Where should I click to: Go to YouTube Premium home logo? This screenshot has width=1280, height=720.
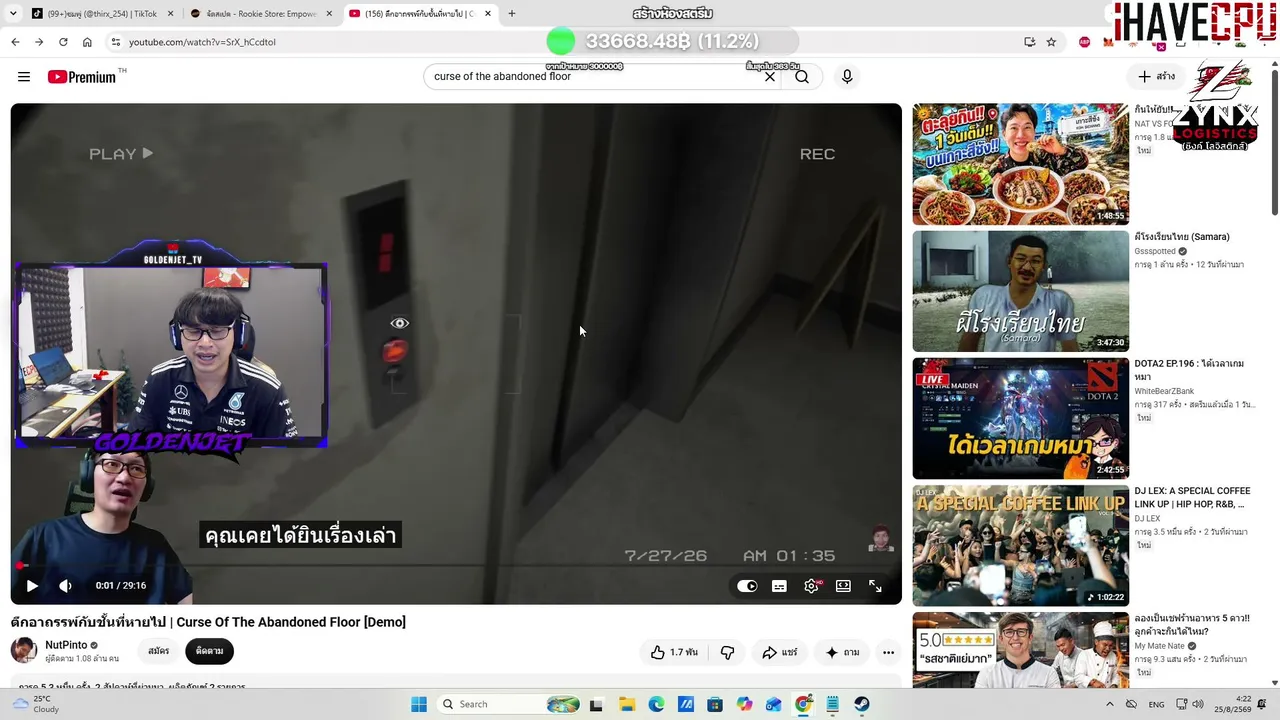coord(82,77)
